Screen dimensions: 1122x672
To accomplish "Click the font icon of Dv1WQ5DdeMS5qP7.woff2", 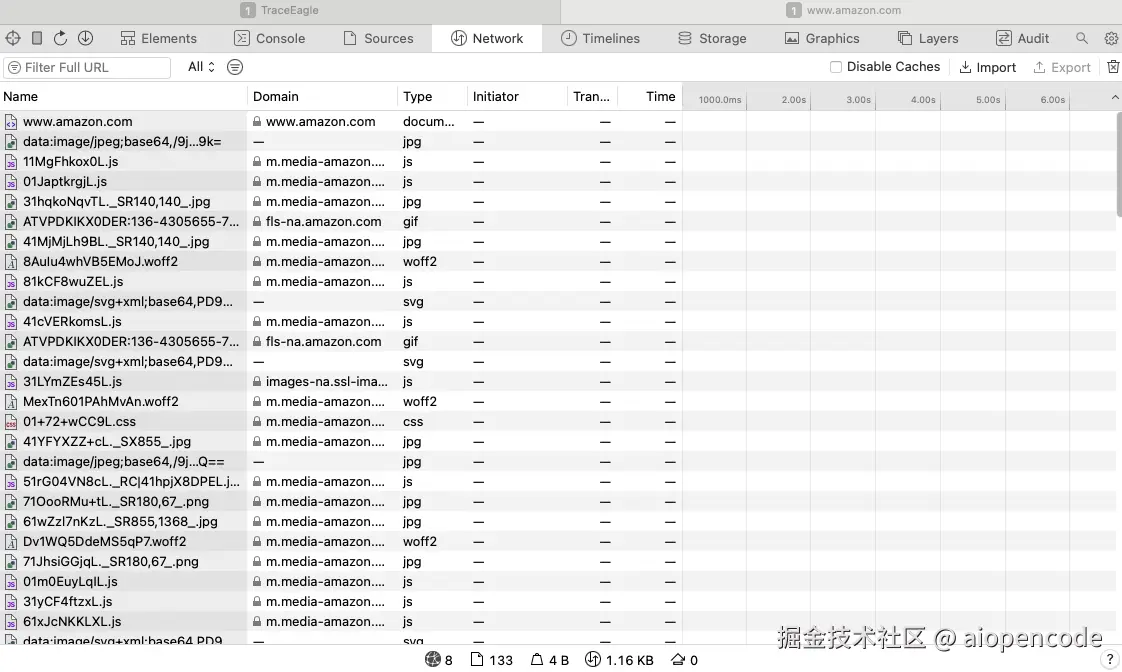I will tap(11, 542).
